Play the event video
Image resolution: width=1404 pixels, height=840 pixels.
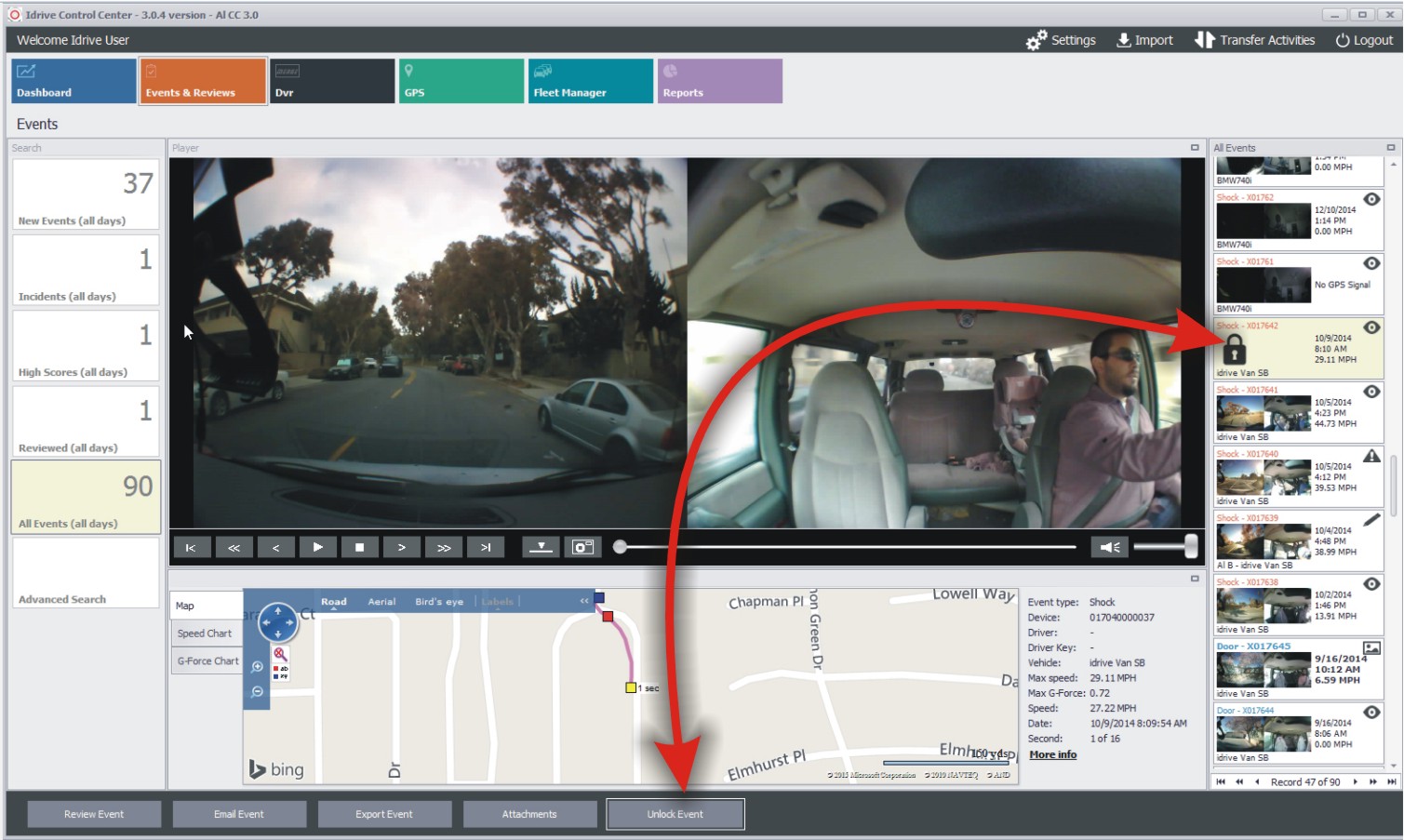[x=317, y=547]
